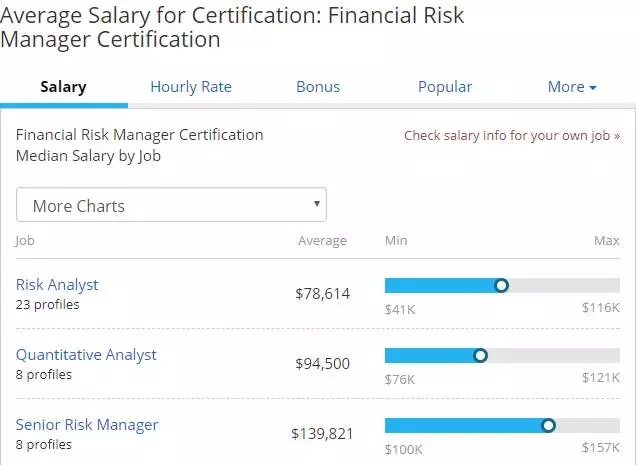The image size is (636, 465).
Task: Click the Quantitative Analyst salary range marker
Action: 480,355
